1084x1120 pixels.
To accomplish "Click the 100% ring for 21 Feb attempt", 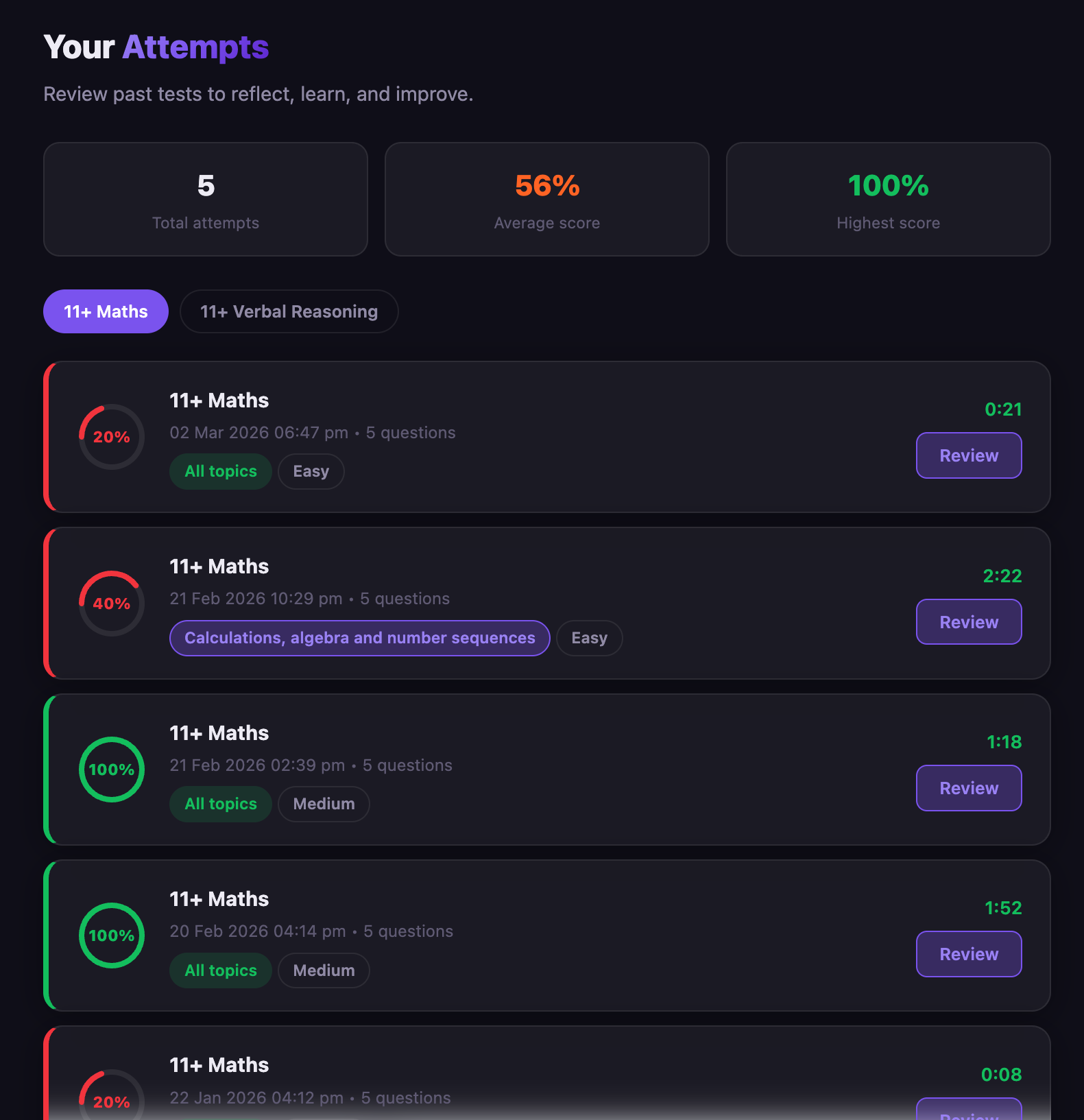I will [x=112, y=770].
